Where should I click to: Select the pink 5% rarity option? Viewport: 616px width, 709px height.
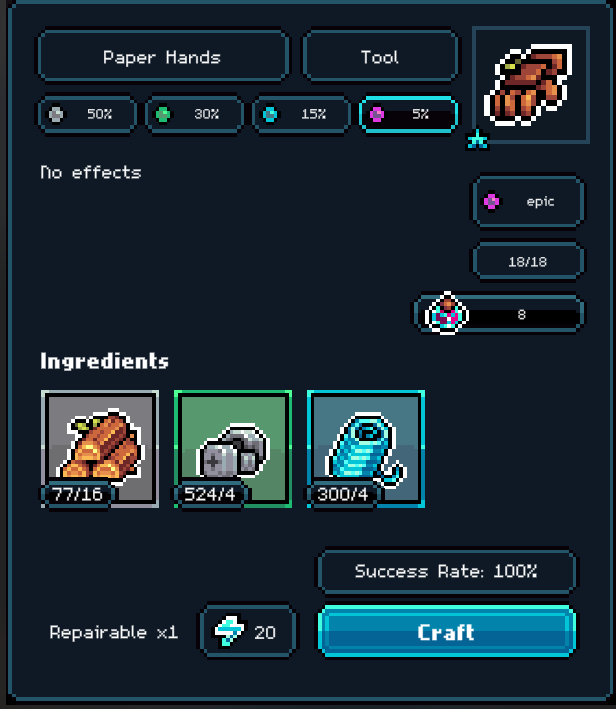point(408,114)
